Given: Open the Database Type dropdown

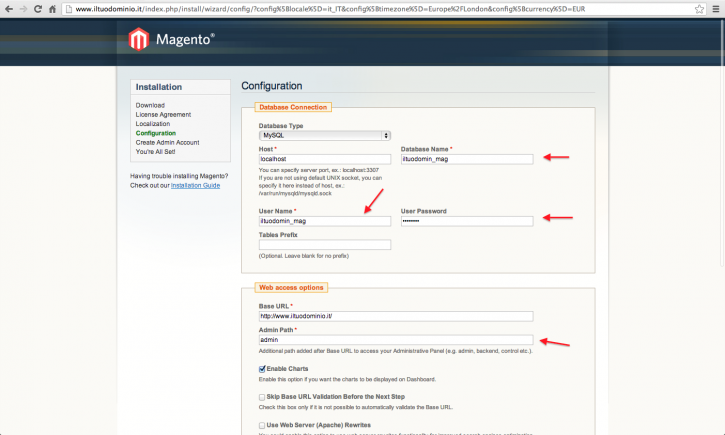Looking at the screenshot, I should point(325,135).
